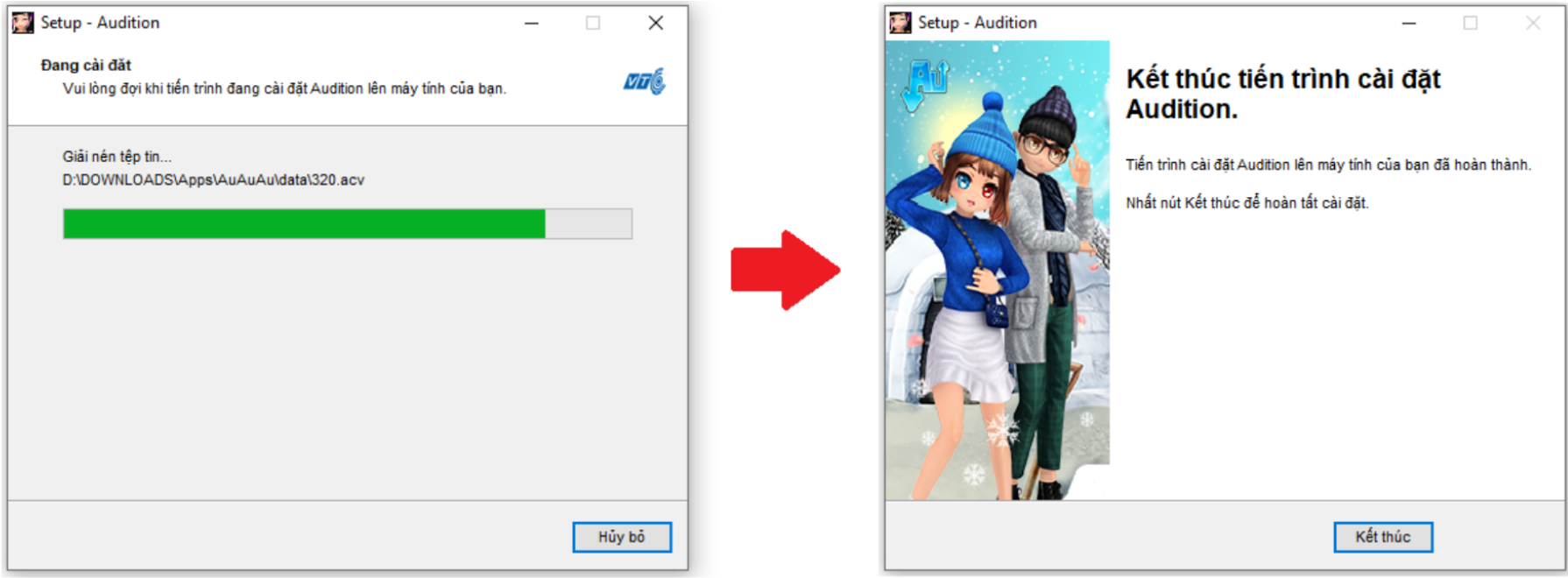
Task: Click the 'Tiến trình cài đặt Audition... hoàn thành' text
Action: click(x=1329, y=165)
